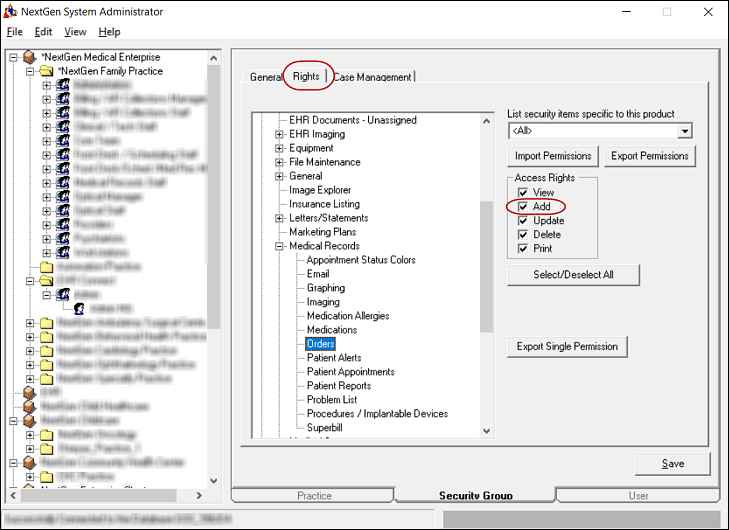This screenshot has width=729, height=530.
Task: Click the Import Permissions button
Action: pyautogui.click(x=553, y=156)
